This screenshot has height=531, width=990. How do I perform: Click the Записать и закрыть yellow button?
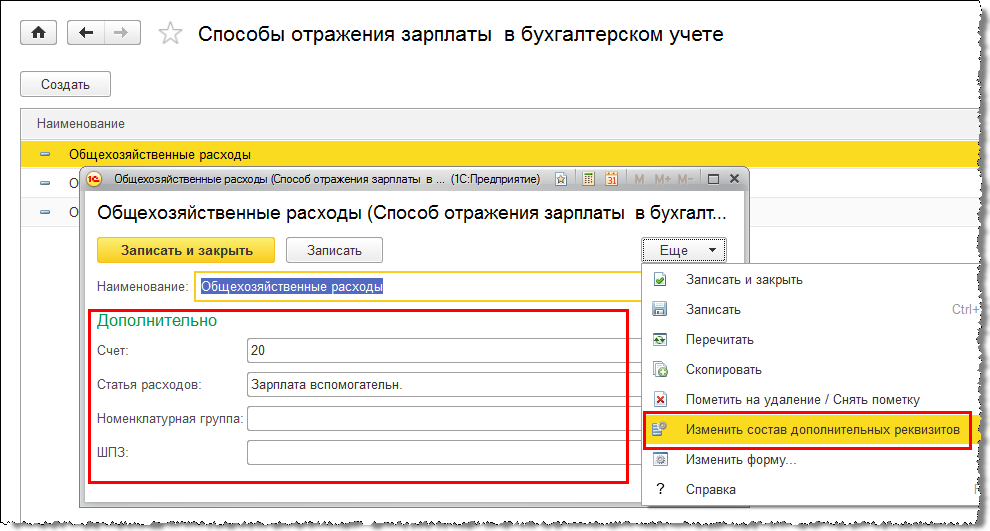[x=186, y=250]
